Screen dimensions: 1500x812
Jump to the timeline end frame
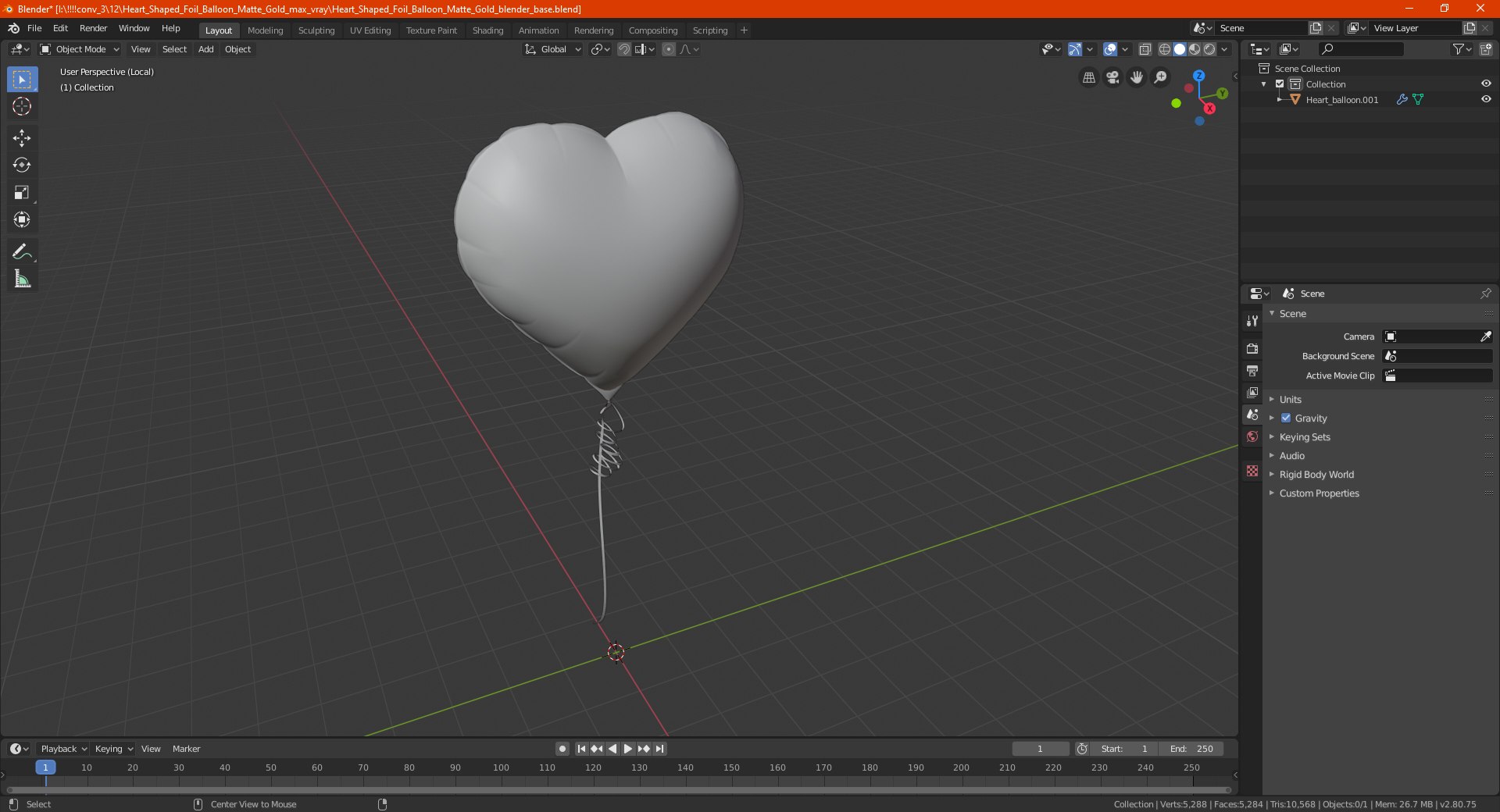pyautogui.click(x=659, y=749)
